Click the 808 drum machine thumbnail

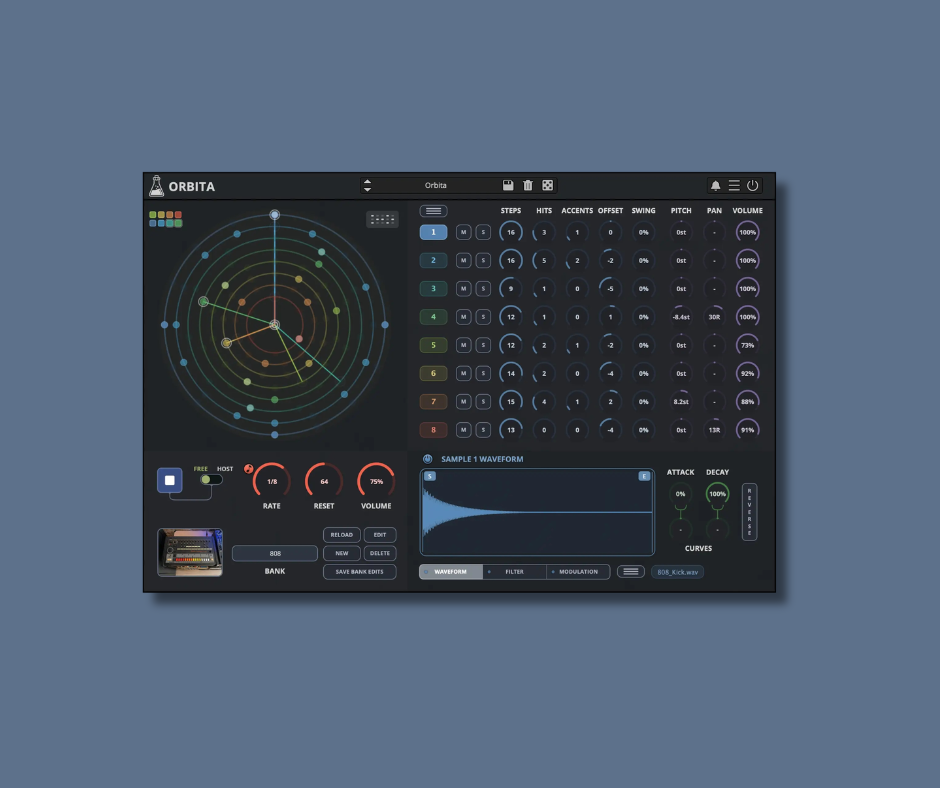[x=190, y=552]
